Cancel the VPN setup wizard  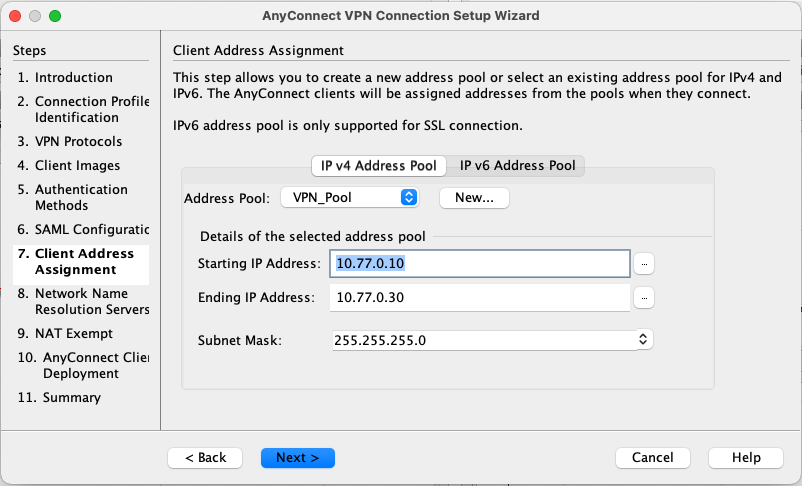[x=652, y=457]
